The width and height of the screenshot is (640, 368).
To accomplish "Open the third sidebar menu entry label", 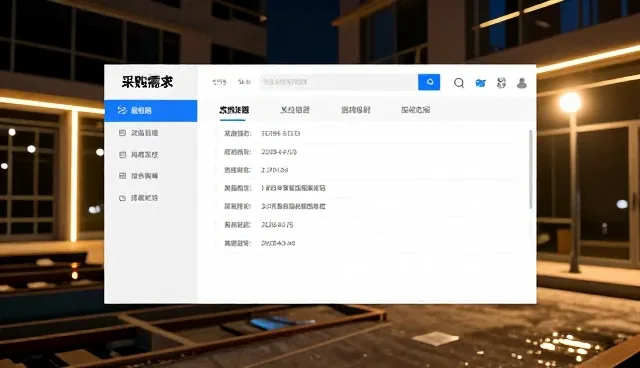I will point(144,155).
